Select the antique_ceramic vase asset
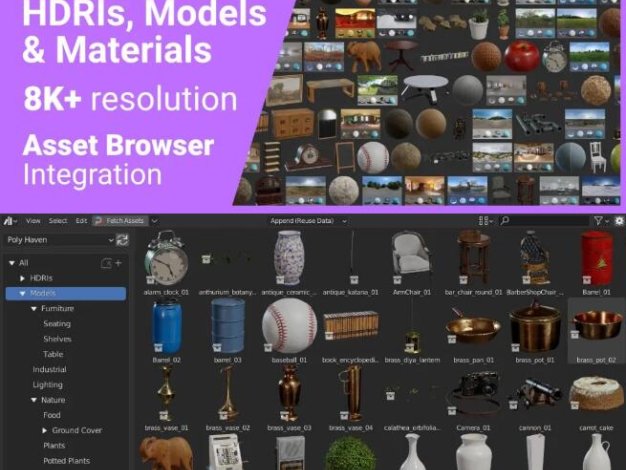 coord(289,264)
